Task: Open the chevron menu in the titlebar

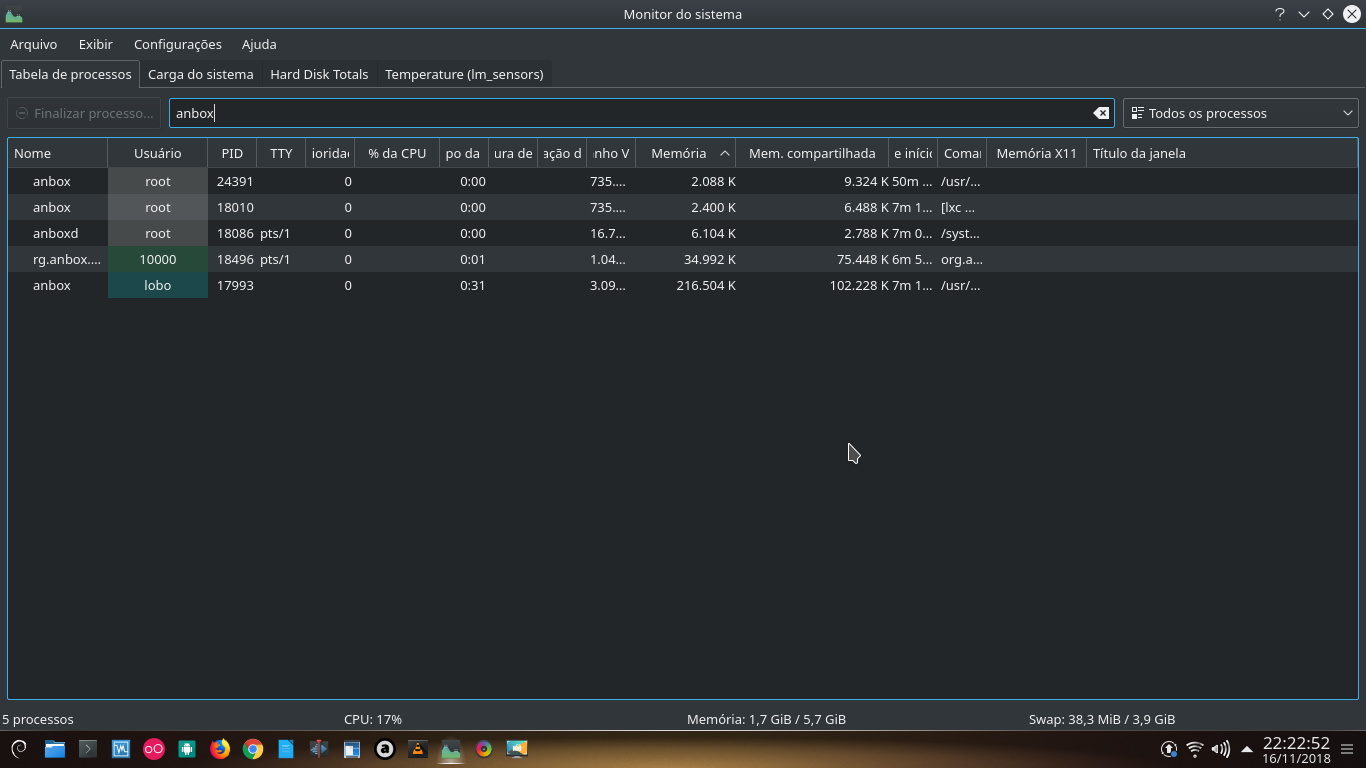Action: click(x=1303, y=14)
